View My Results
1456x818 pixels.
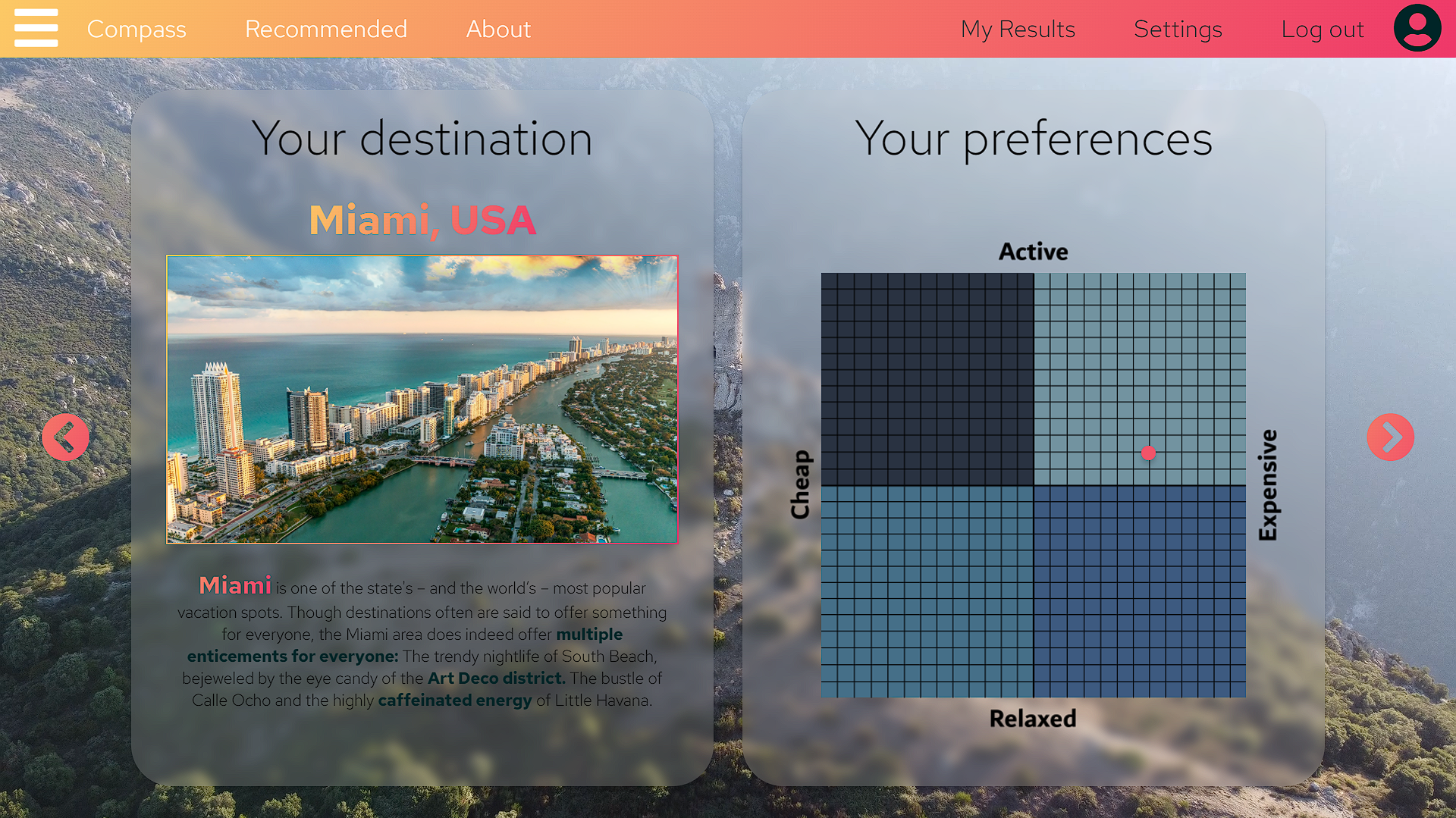1018,30
